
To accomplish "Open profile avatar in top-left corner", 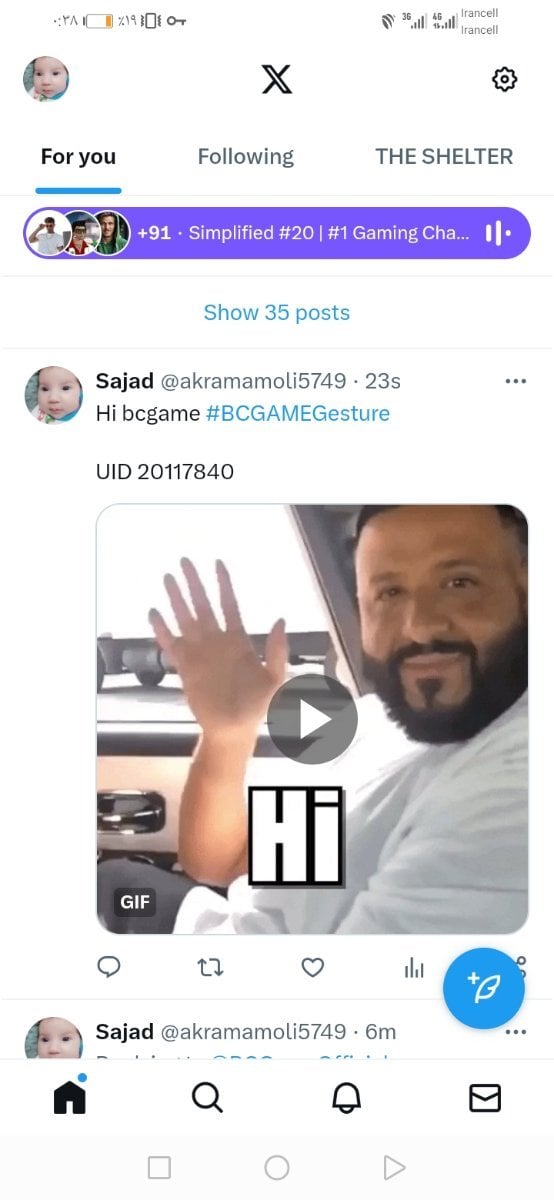I will pyautogui.click(x=46, y=79).
